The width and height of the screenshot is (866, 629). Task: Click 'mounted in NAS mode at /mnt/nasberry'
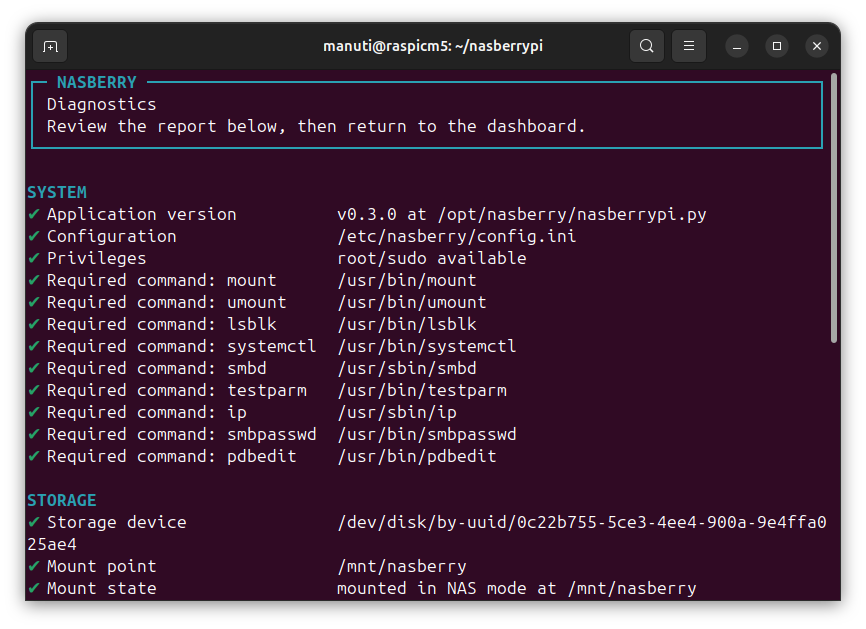coord(517,589)
